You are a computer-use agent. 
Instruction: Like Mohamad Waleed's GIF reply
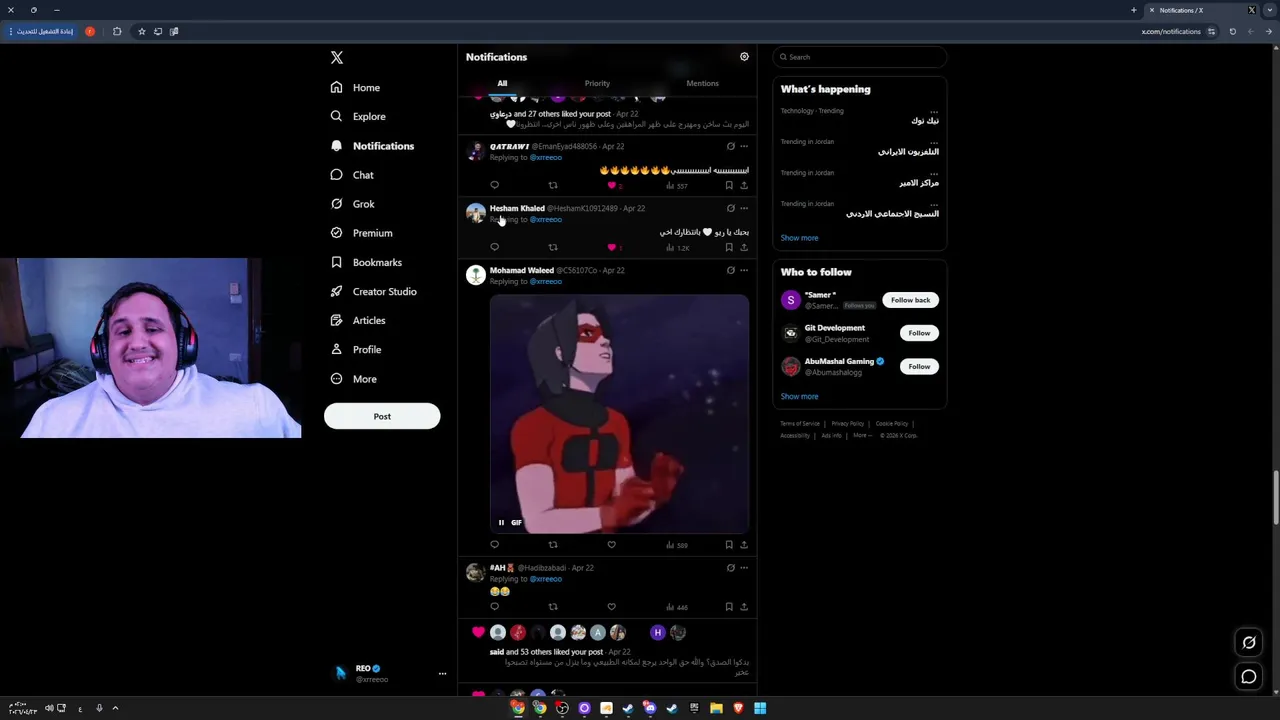tap(612, 545)
